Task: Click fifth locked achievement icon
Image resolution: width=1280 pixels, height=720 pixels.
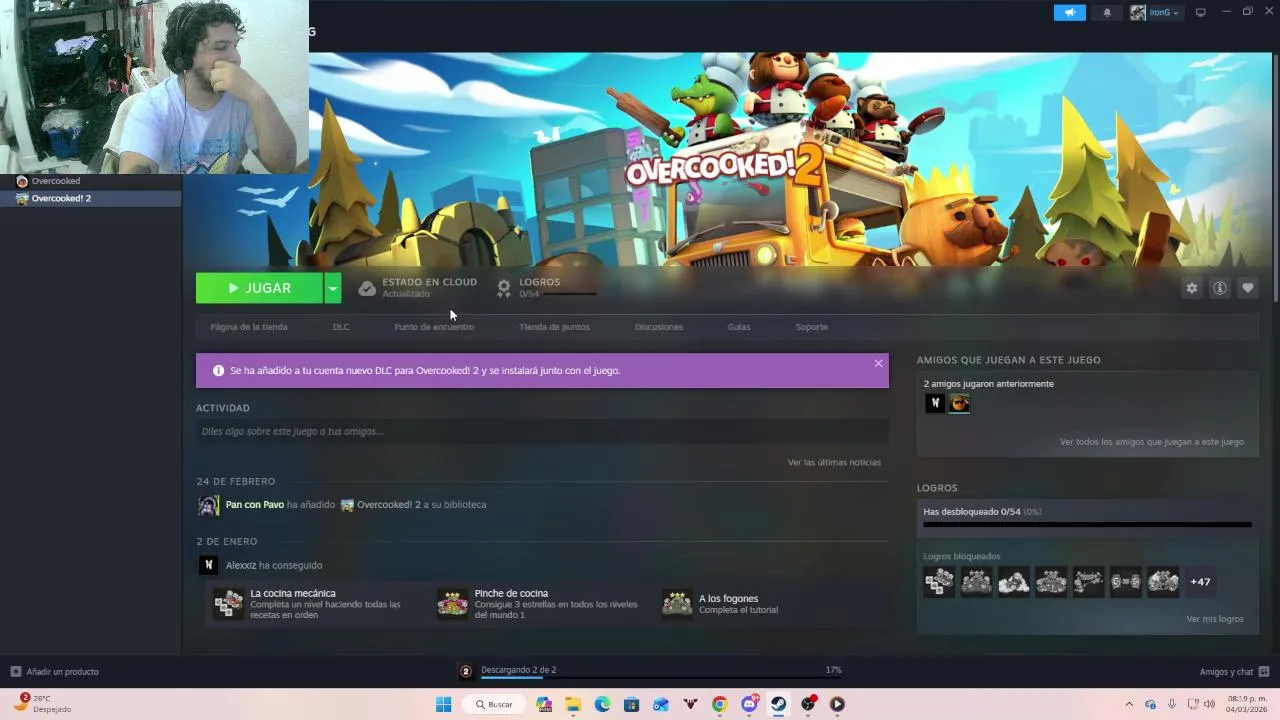Action: 1088,582
